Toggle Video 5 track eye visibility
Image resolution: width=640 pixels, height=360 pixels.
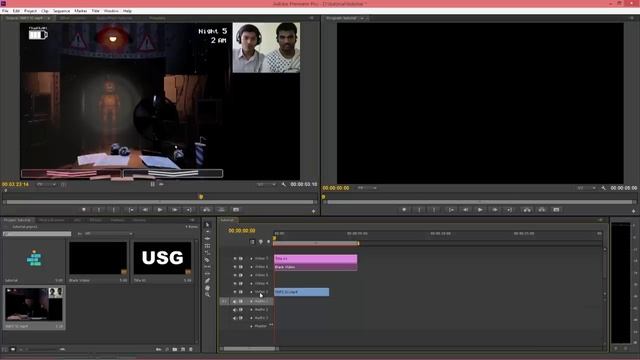click(235, 276)
